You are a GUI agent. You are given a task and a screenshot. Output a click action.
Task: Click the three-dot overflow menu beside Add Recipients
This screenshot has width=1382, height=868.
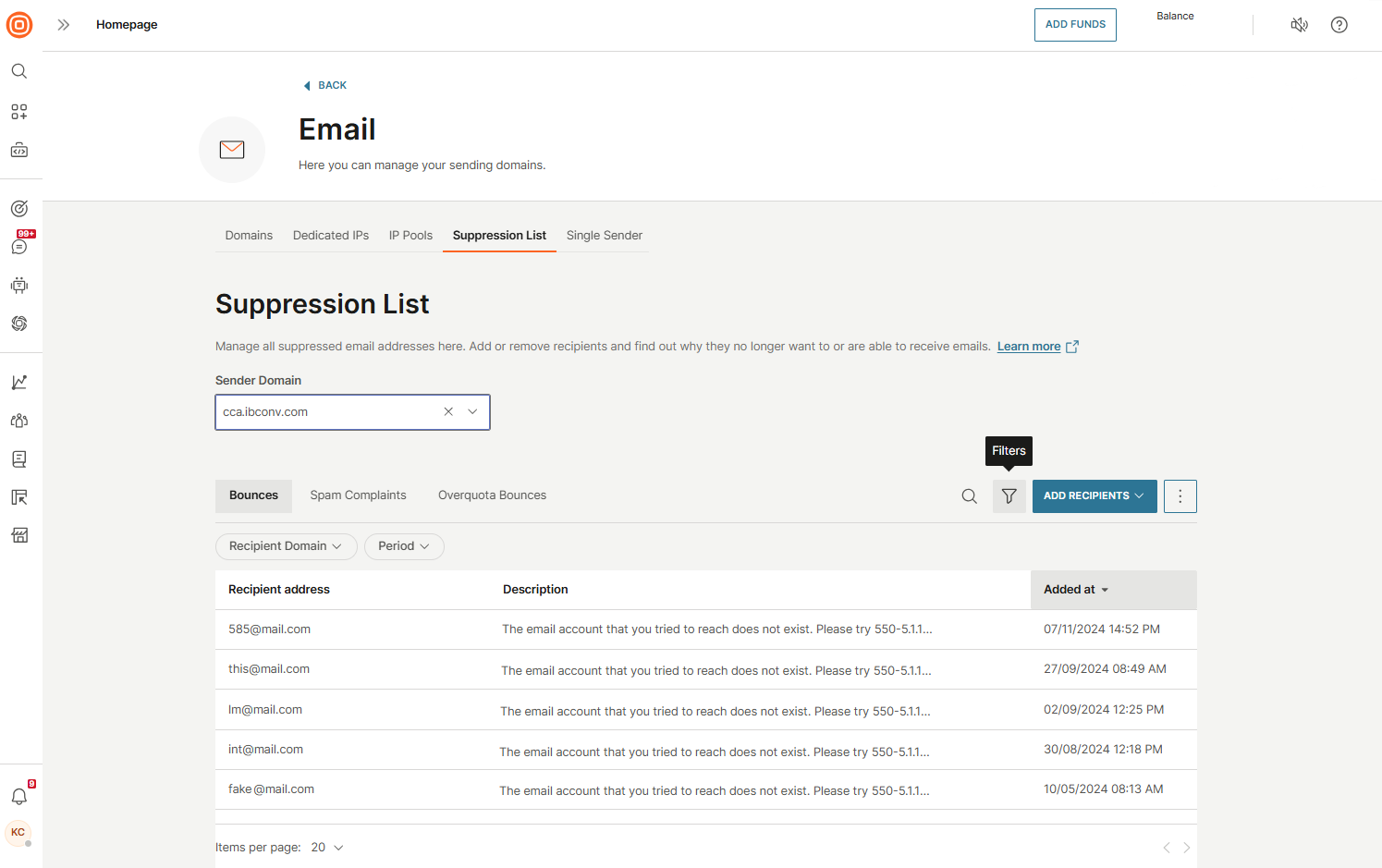click(1180, 495)
